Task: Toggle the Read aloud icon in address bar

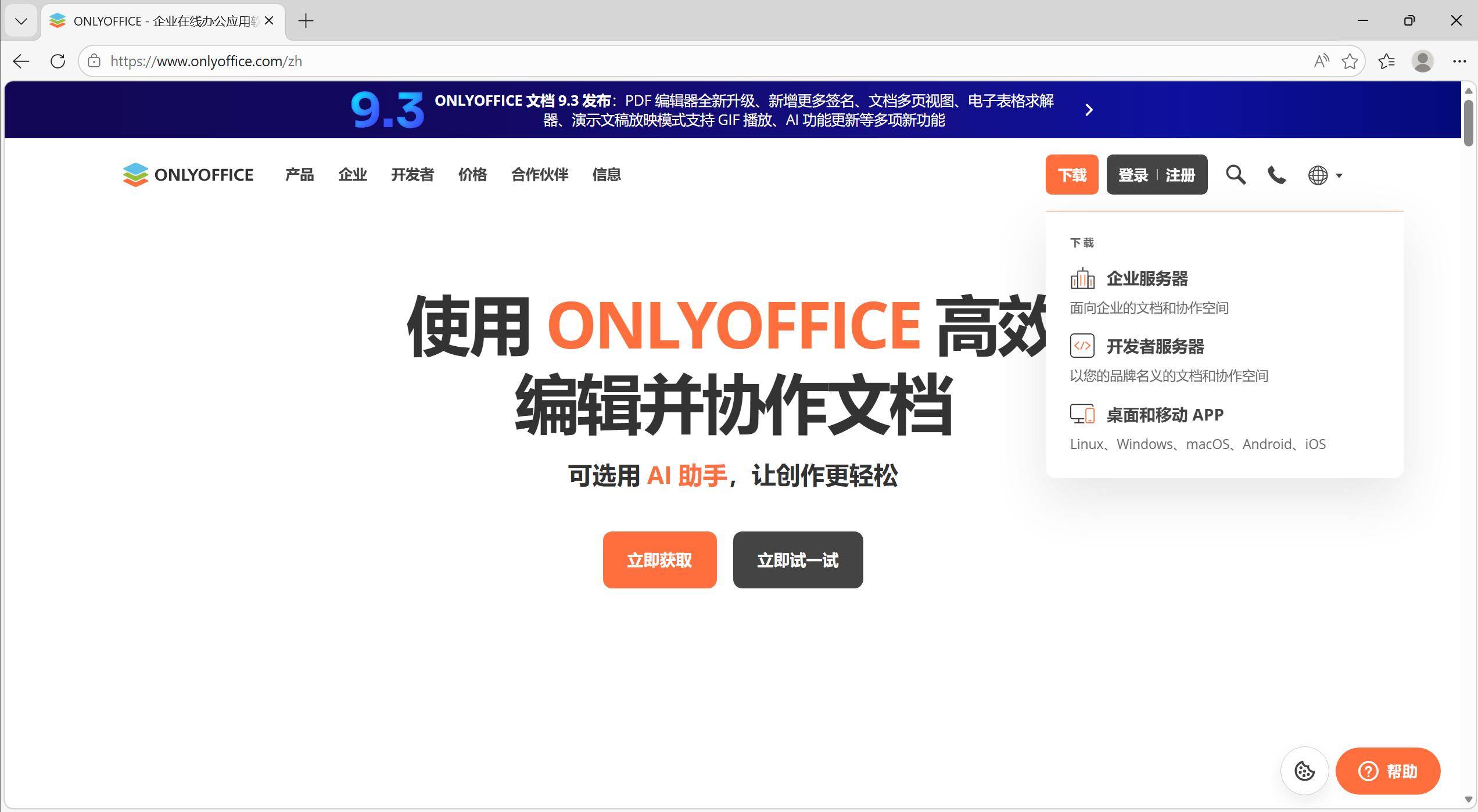Action: (x=1321, y=61)
